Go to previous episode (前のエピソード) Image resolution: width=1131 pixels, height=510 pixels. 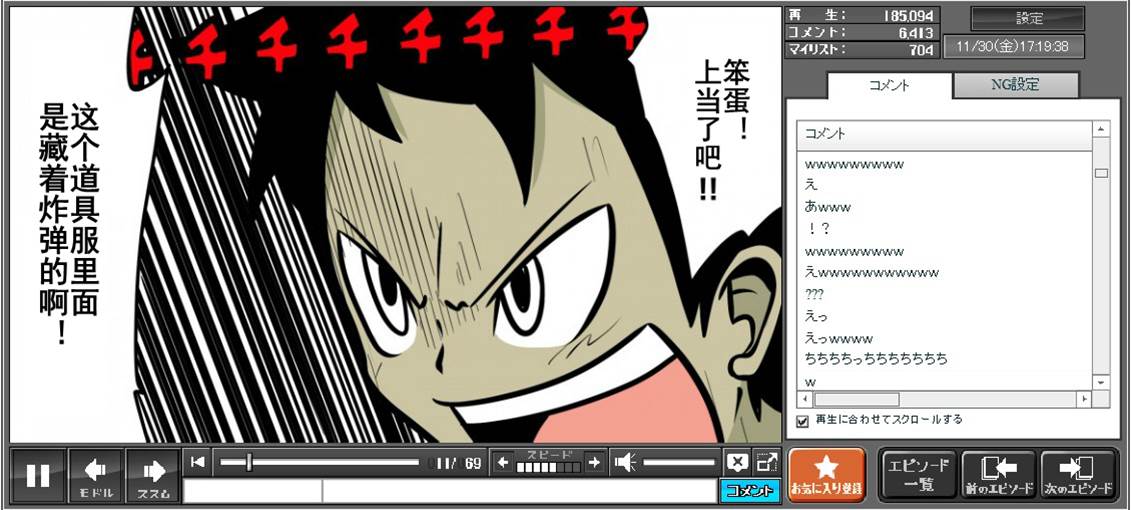[x=999, y=475]
